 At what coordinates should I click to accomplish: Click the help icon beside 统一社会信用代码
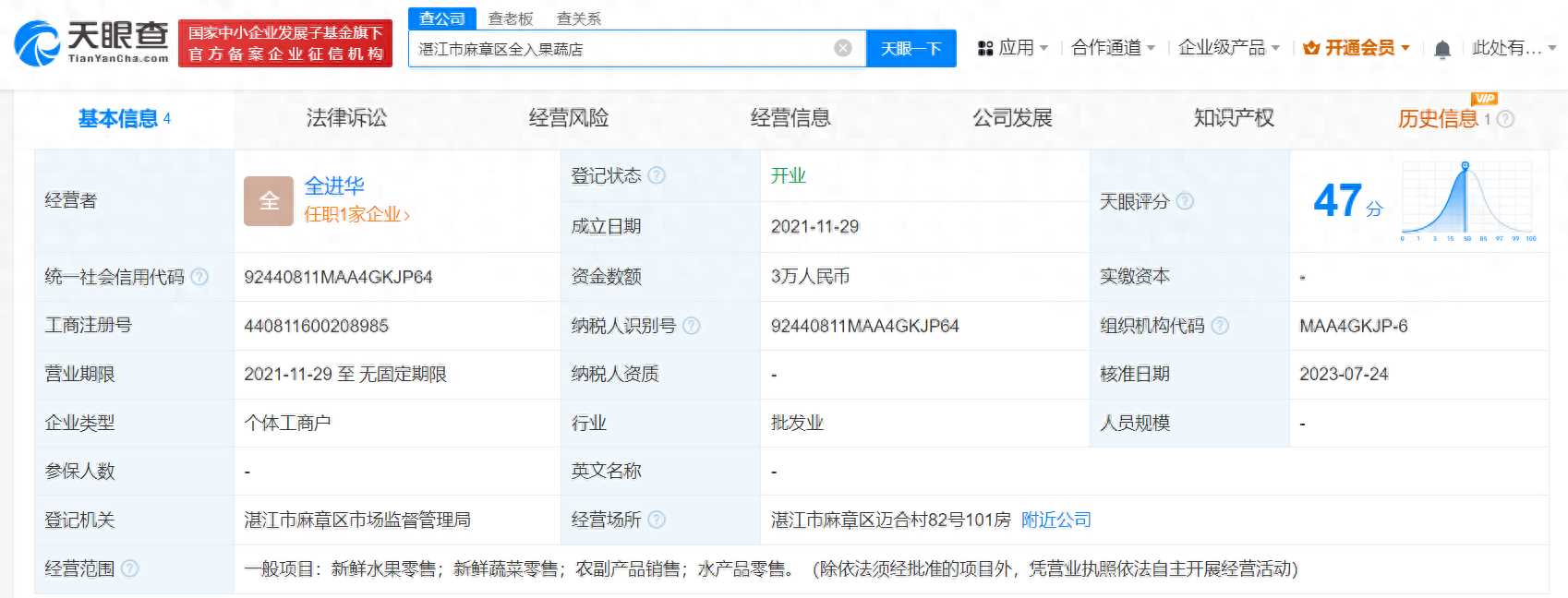pos(199,277)
